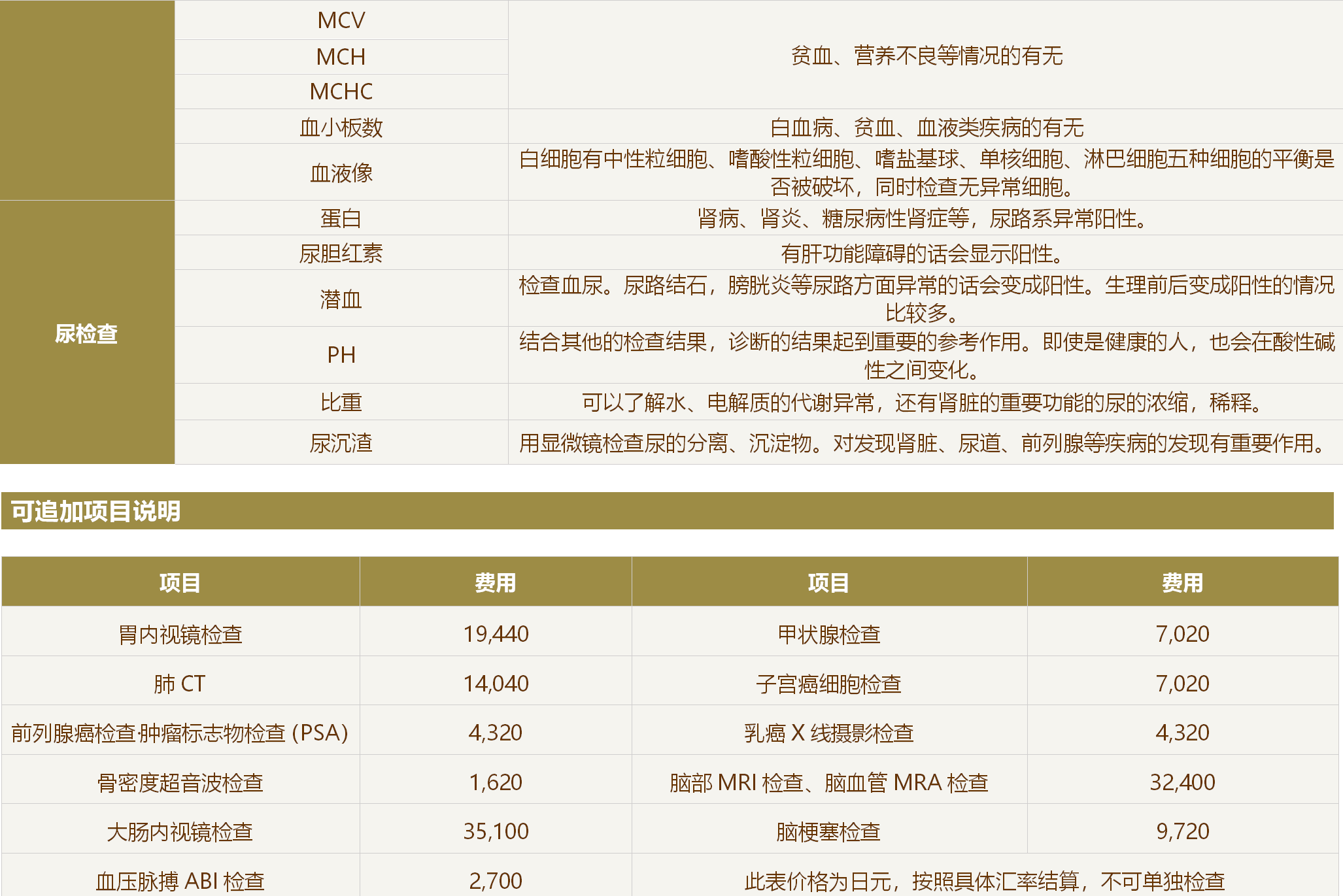
Task: Click the description starting with 结合其他的检查结果
Action: [926, 355]
